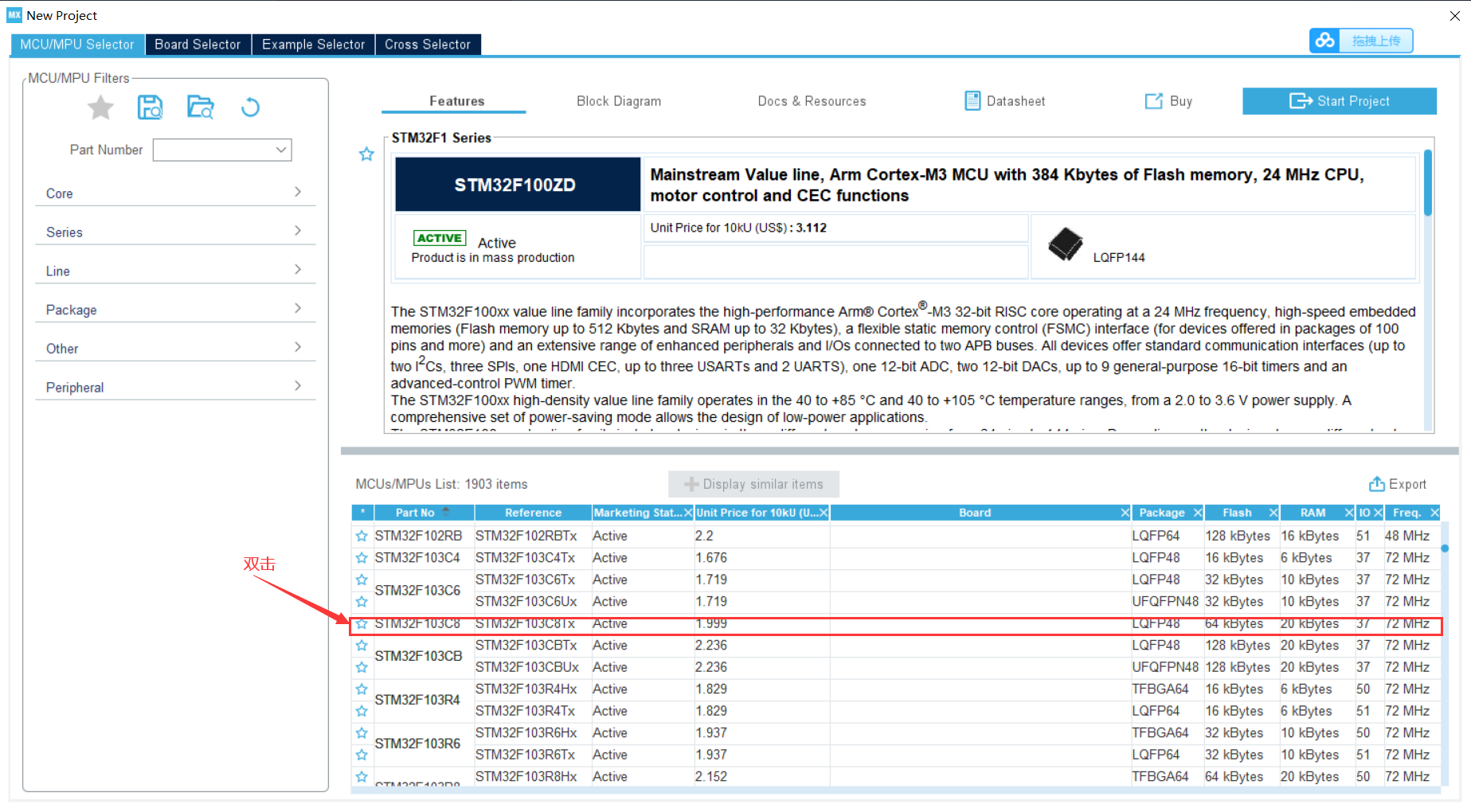Screen dimensions: 1471x812
Task: Star the STM32F103R6Hx row
Action: click(x=362, y=733)
